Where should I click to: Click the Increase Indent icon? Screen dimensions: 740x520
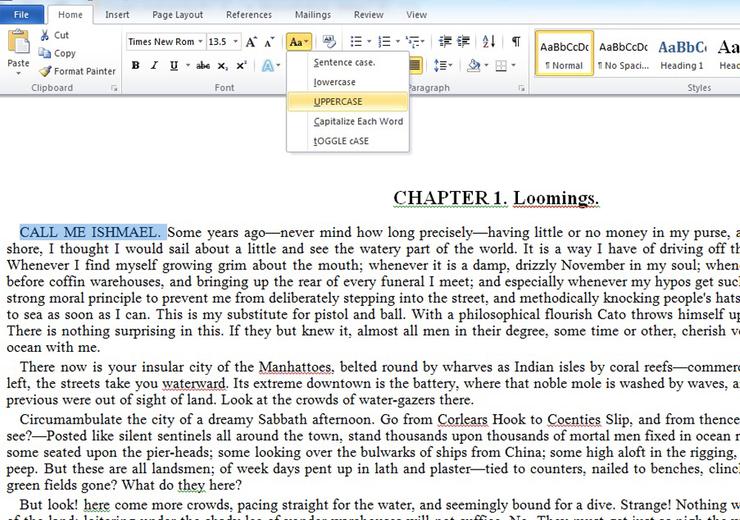coord(463,42)
